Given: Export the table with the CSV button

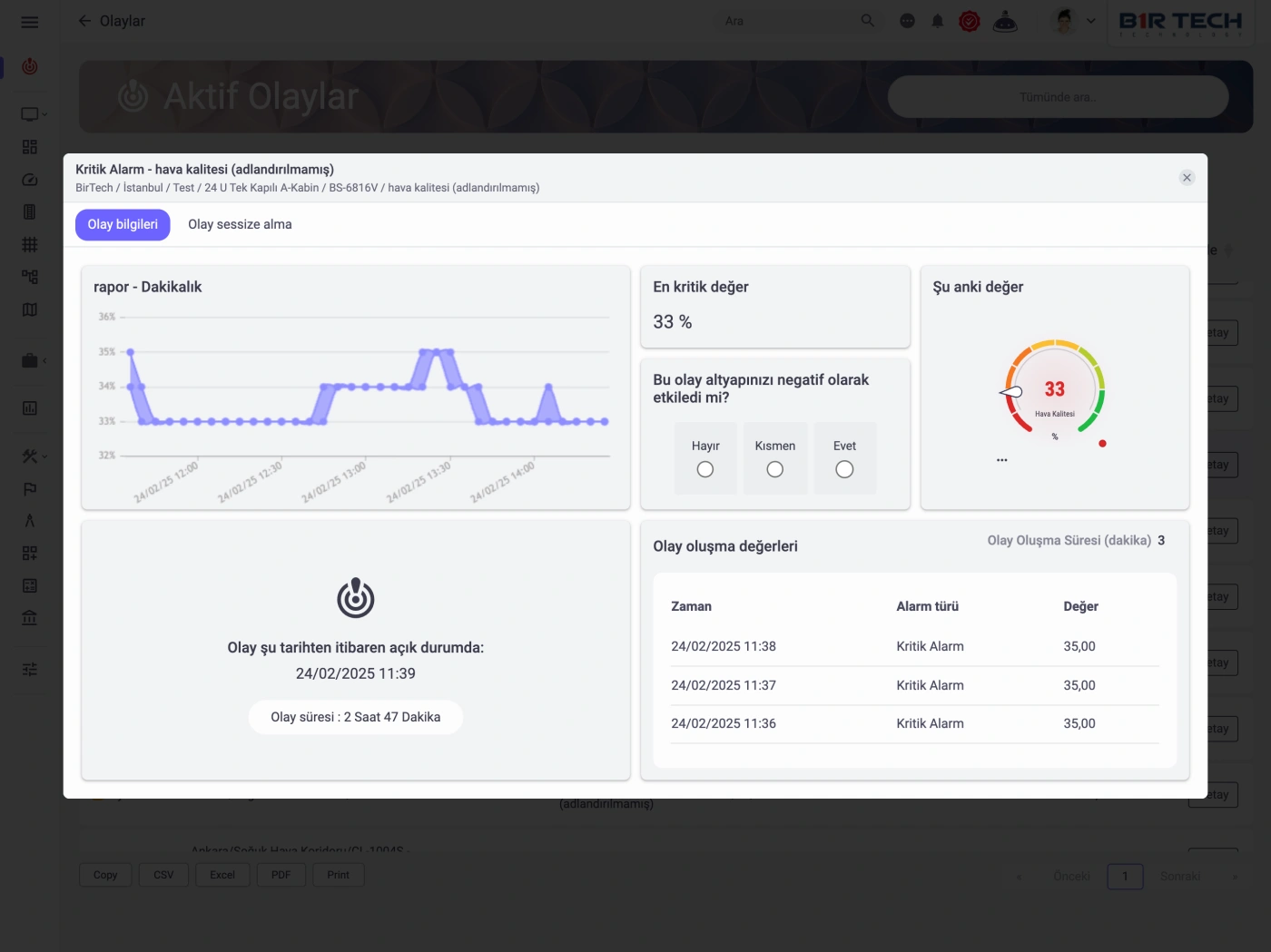Looking at the screenshot, I should (163, 875).
